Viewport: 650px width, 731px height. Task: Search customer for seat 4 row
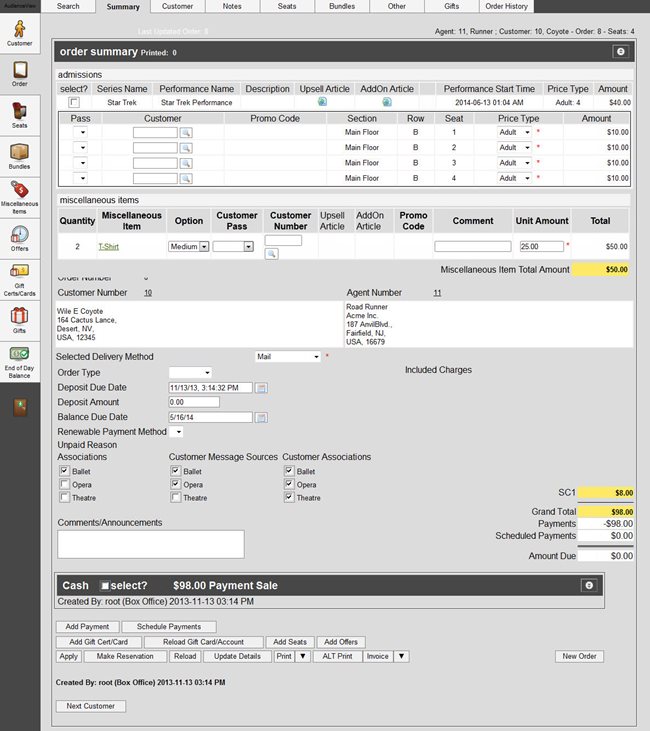(186, 179)
